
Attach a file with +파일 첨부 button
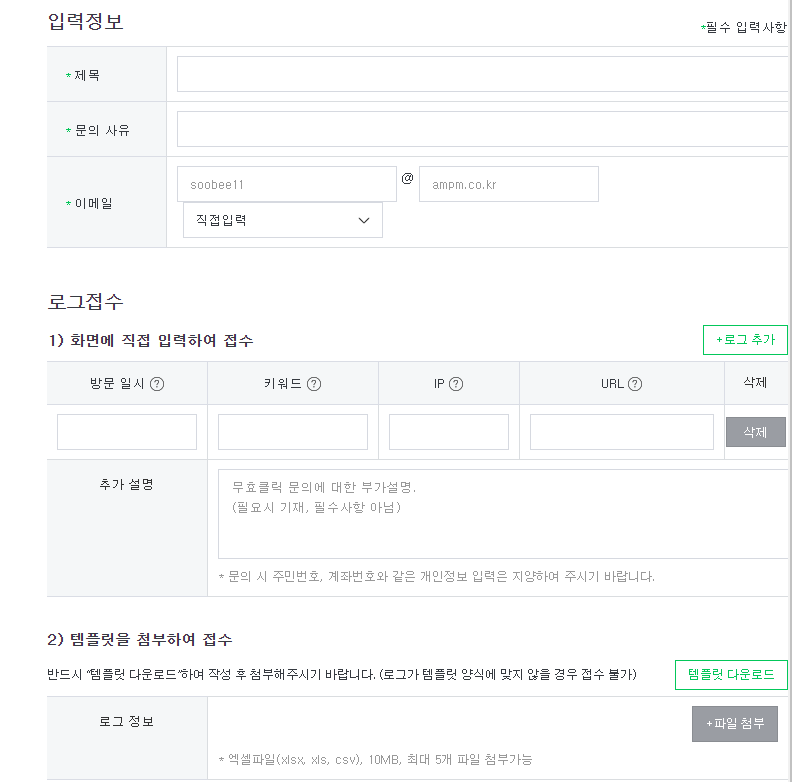pos(734,723)
